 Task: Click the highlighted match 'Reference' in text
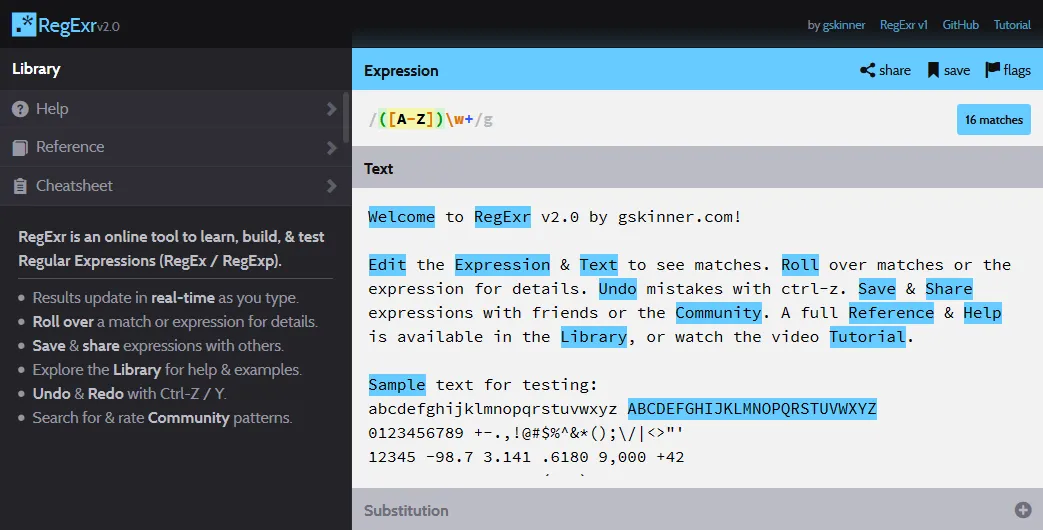(891, 313)
